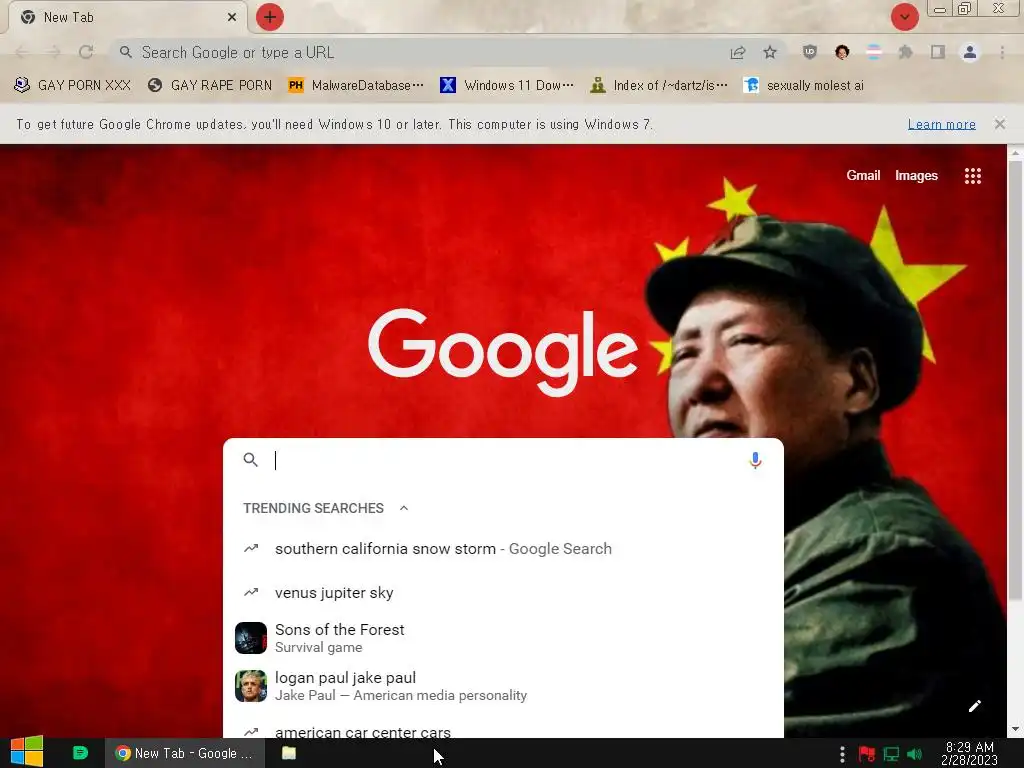The image size is (1024, 768).
Task: Start voice search with the microphone icon
Action: pos(755,460)
